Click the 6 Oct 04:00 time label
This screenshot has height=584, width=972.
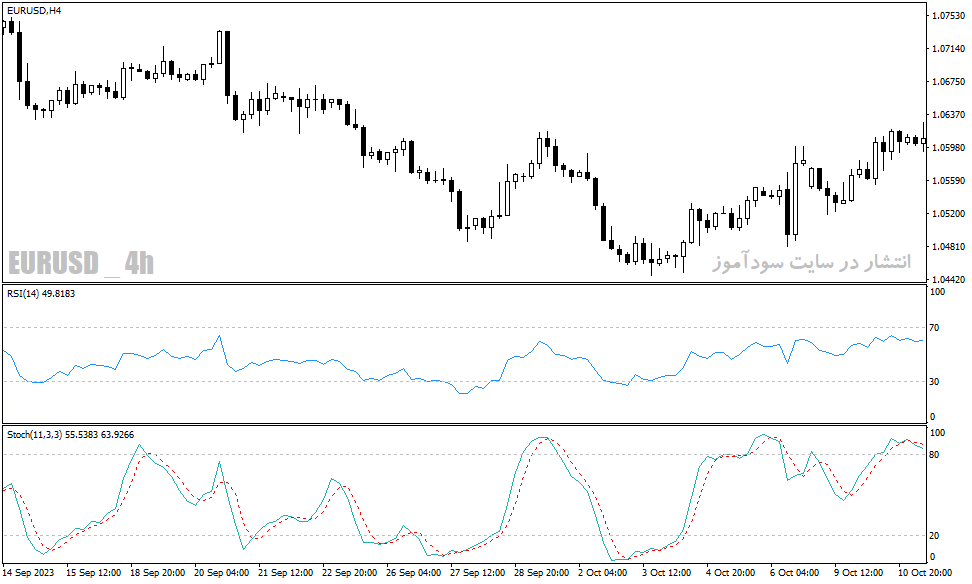[794, 572]
